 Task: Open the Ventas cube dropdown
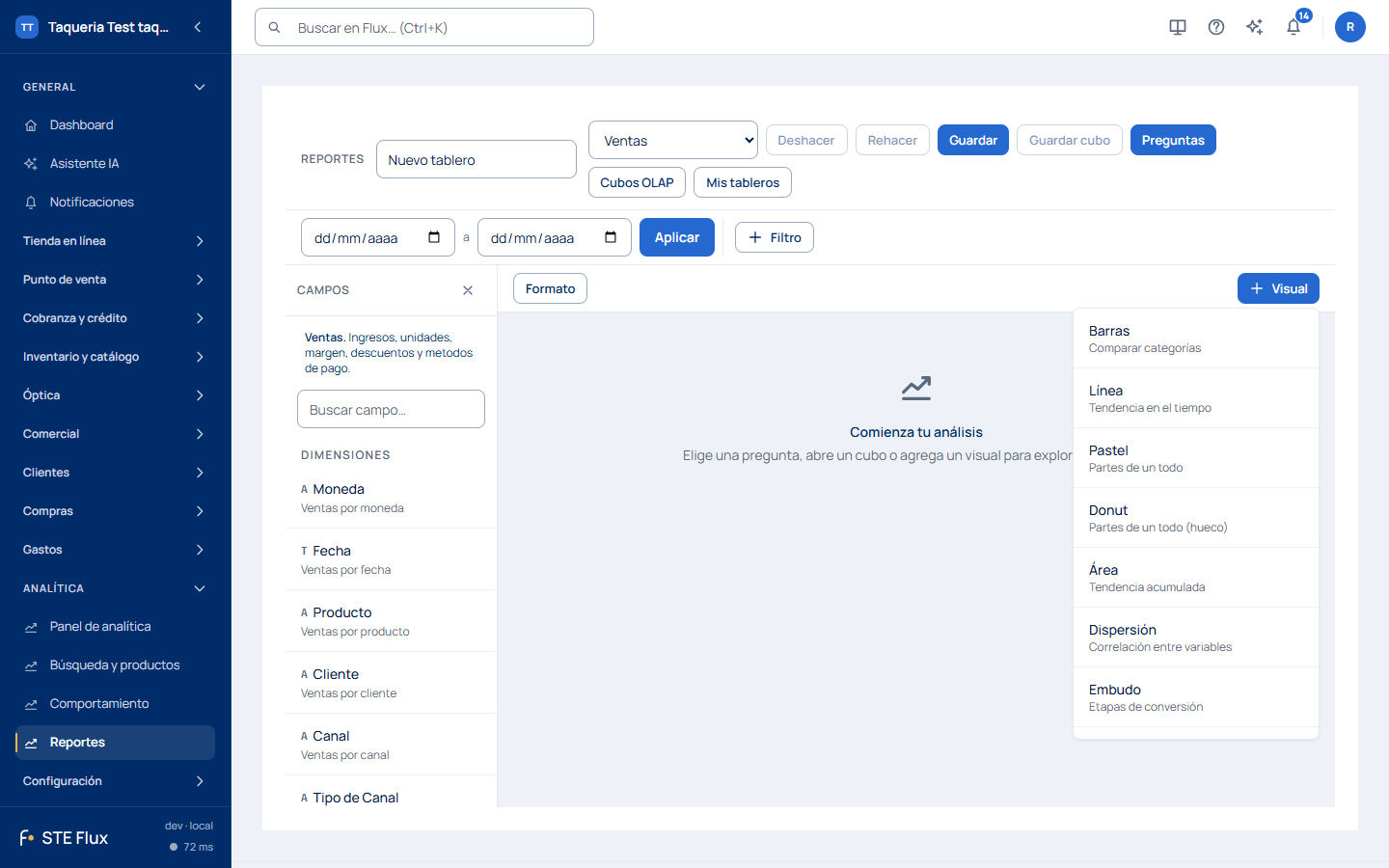(673, 140)
